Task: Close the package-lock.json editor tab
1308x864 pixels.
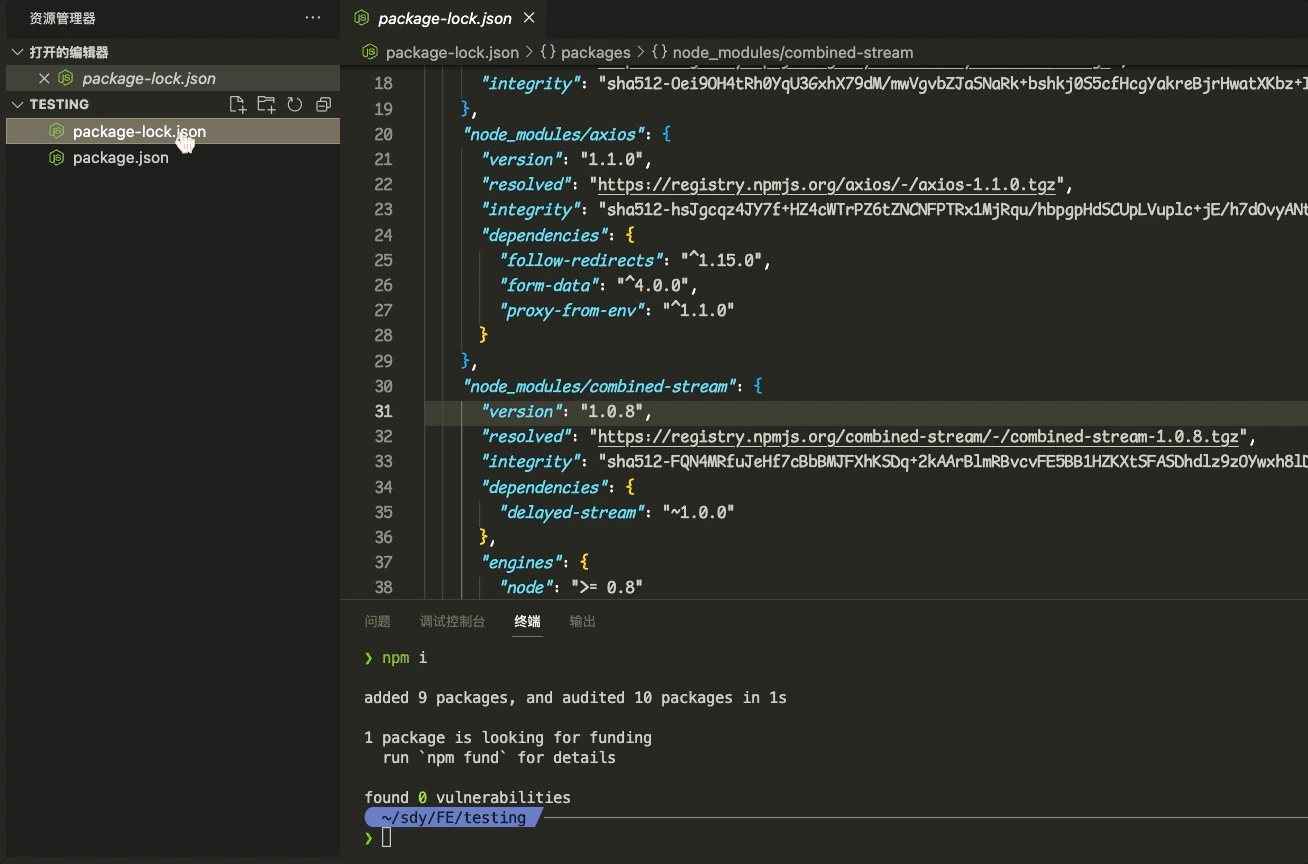Action: click(x=529, y=18)
